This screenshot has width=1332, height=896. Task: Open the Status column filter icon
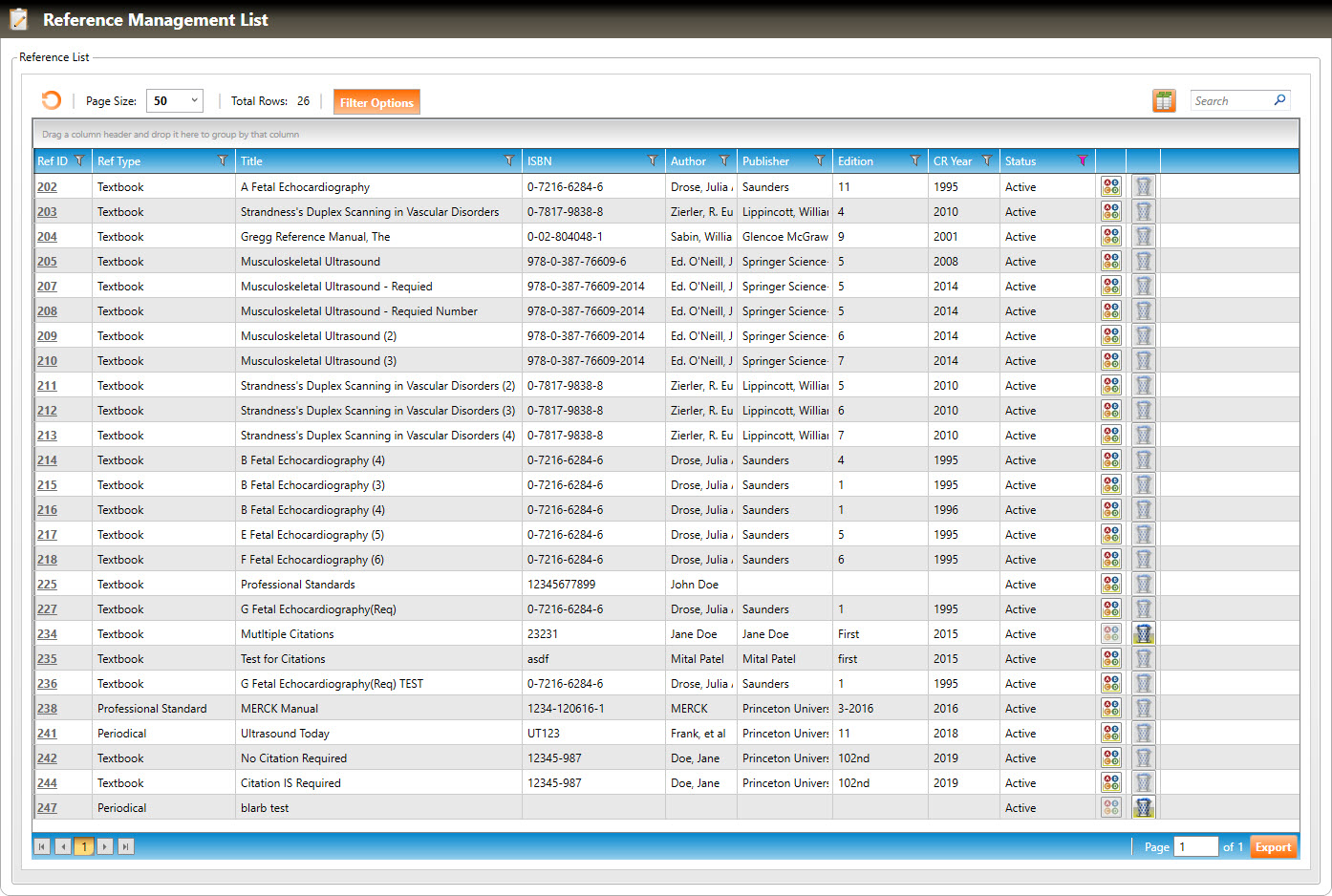pyautogui.click(x=1082, y=160)
